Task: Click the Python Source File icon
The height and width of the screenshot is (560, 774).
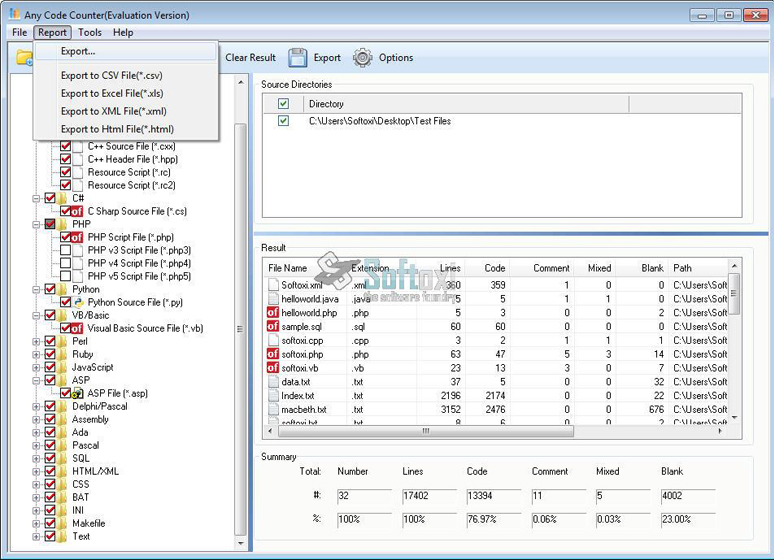Action: tap(78, 302)
